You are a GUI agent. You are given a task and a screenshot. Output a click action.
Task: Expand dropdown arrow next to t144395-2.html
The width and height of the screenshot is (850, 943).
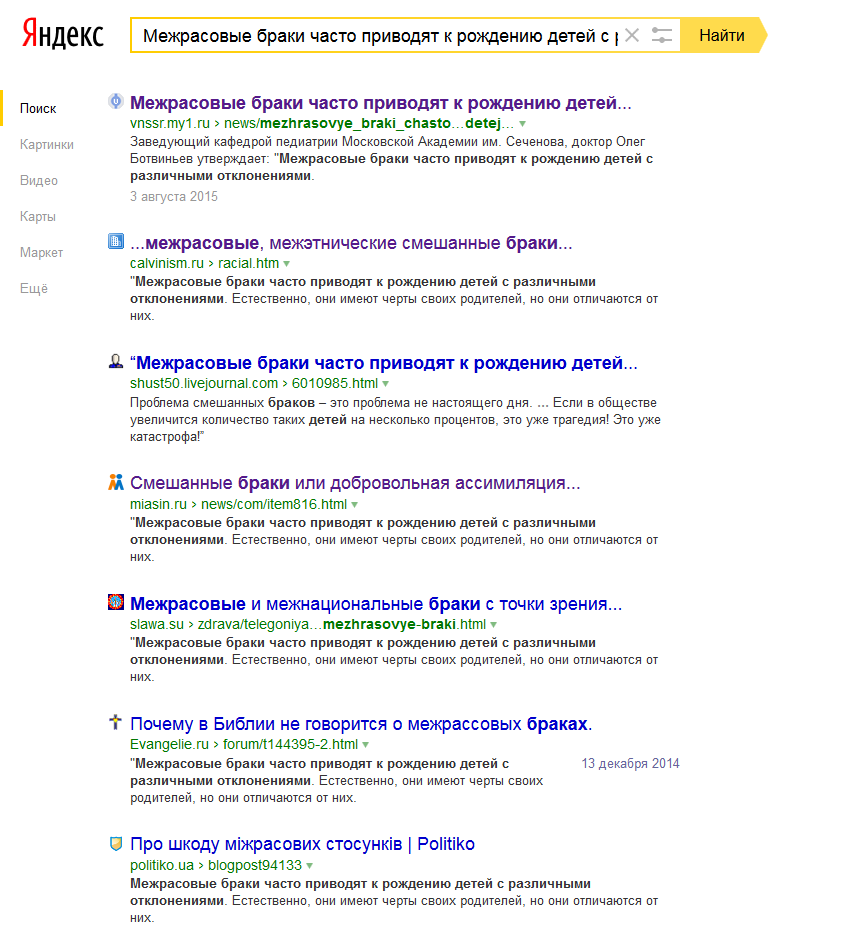365,745
